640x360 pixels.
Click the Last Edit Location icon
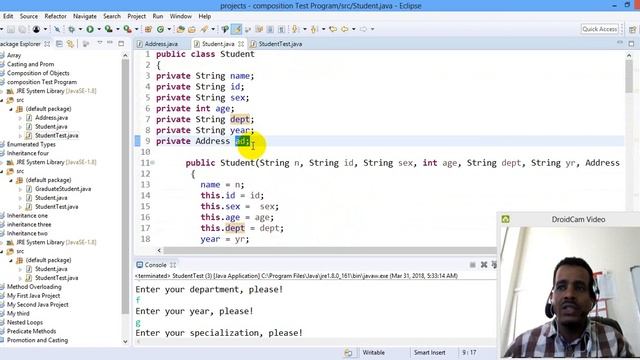point(333,29)
